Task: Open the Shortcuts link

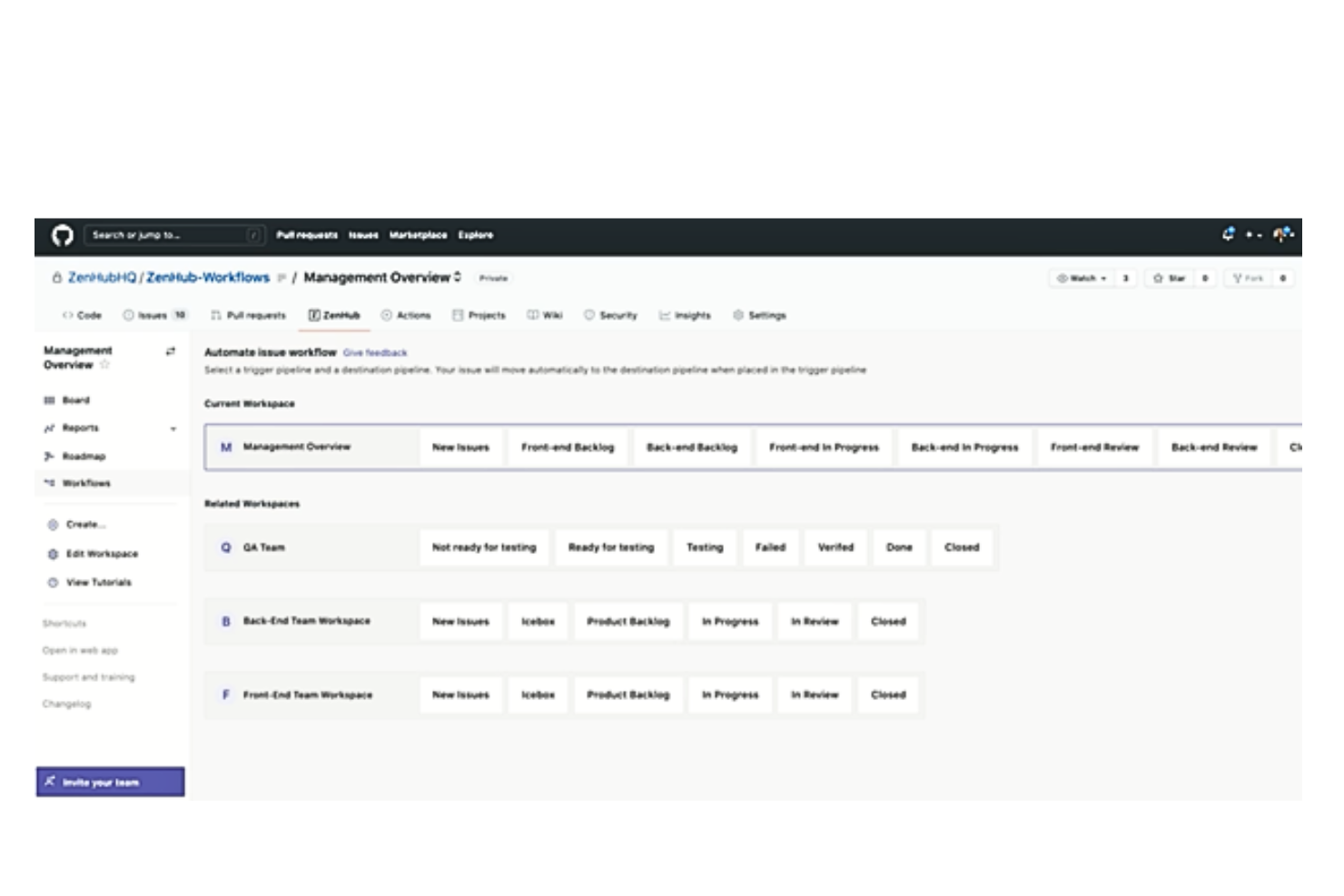Action: pyautogui.click(x=64, y=624)
